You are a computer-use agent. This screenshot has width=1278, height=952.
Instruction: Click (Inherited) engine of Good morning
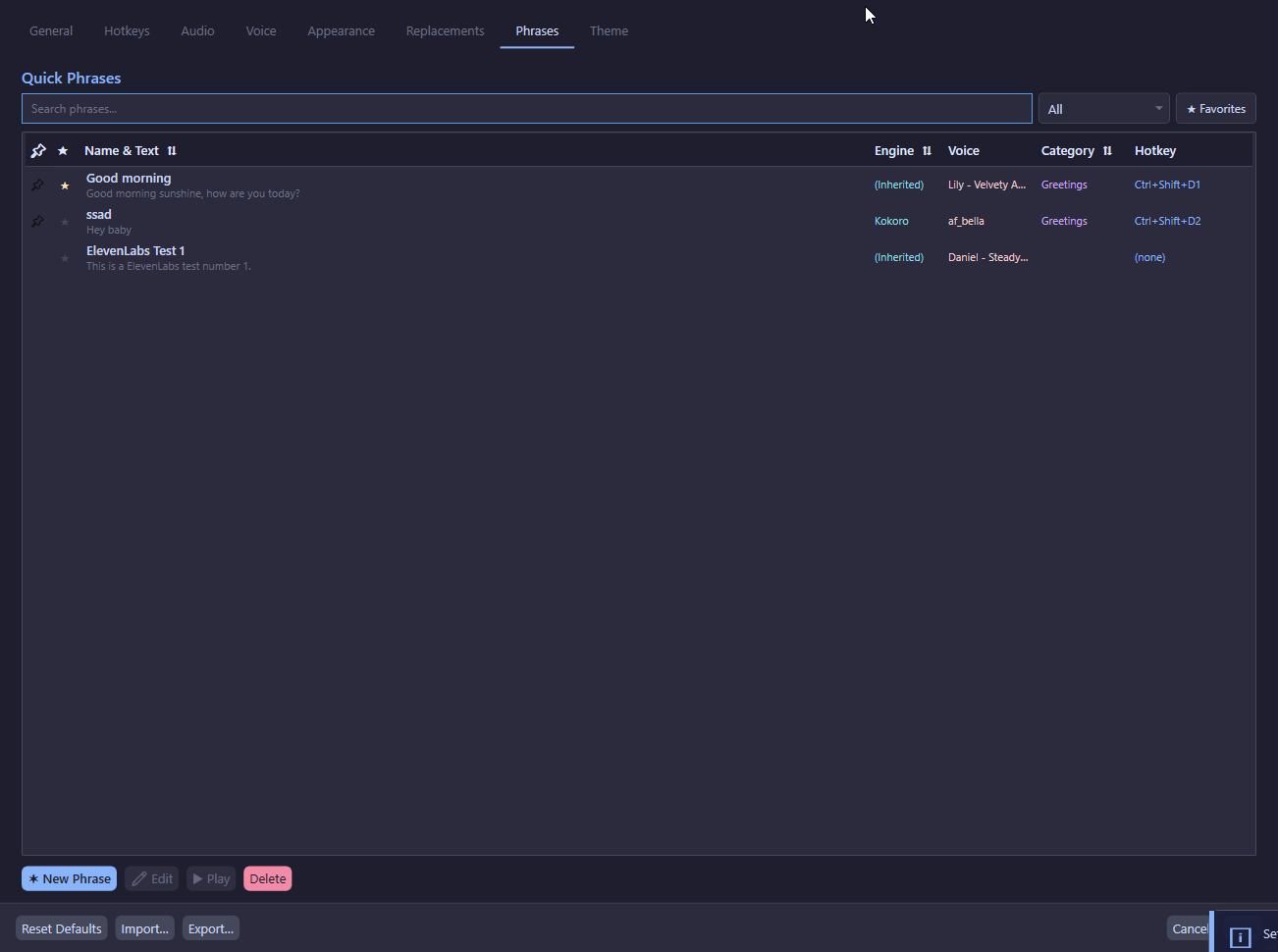[x=898, y=185]
